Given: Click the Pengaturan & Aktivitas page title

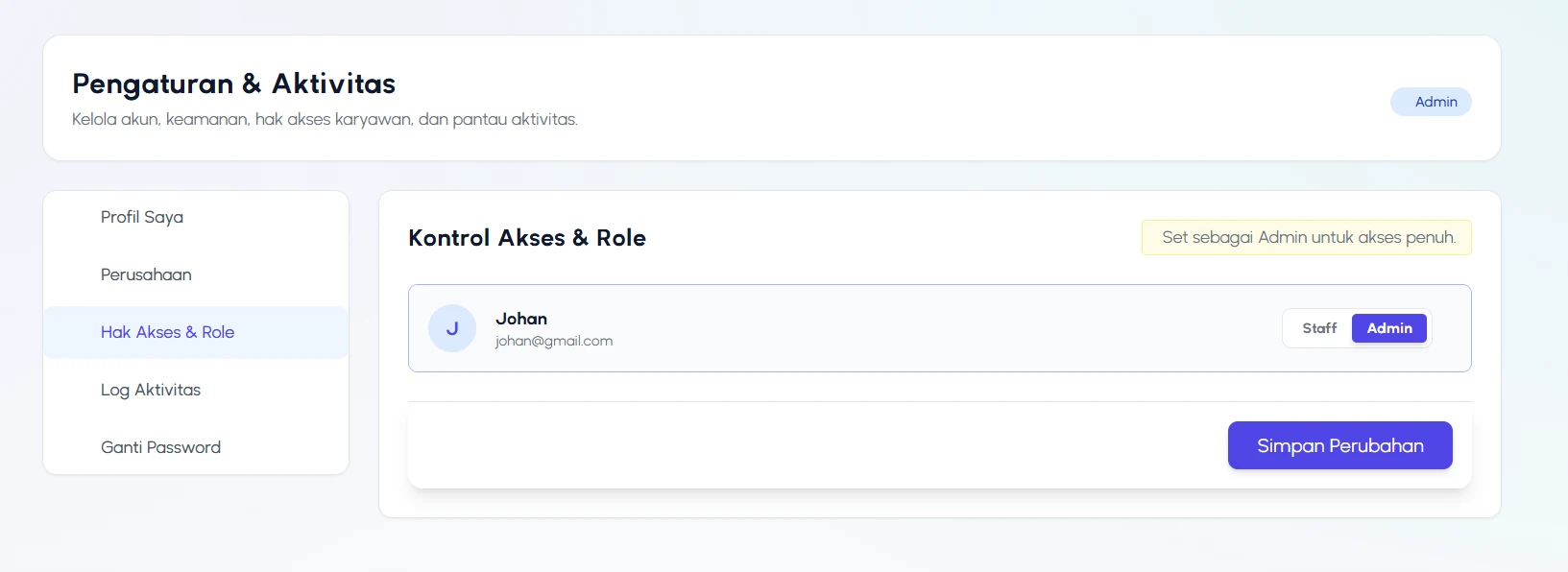Looking at the screenshot, I should click(233, 83).
